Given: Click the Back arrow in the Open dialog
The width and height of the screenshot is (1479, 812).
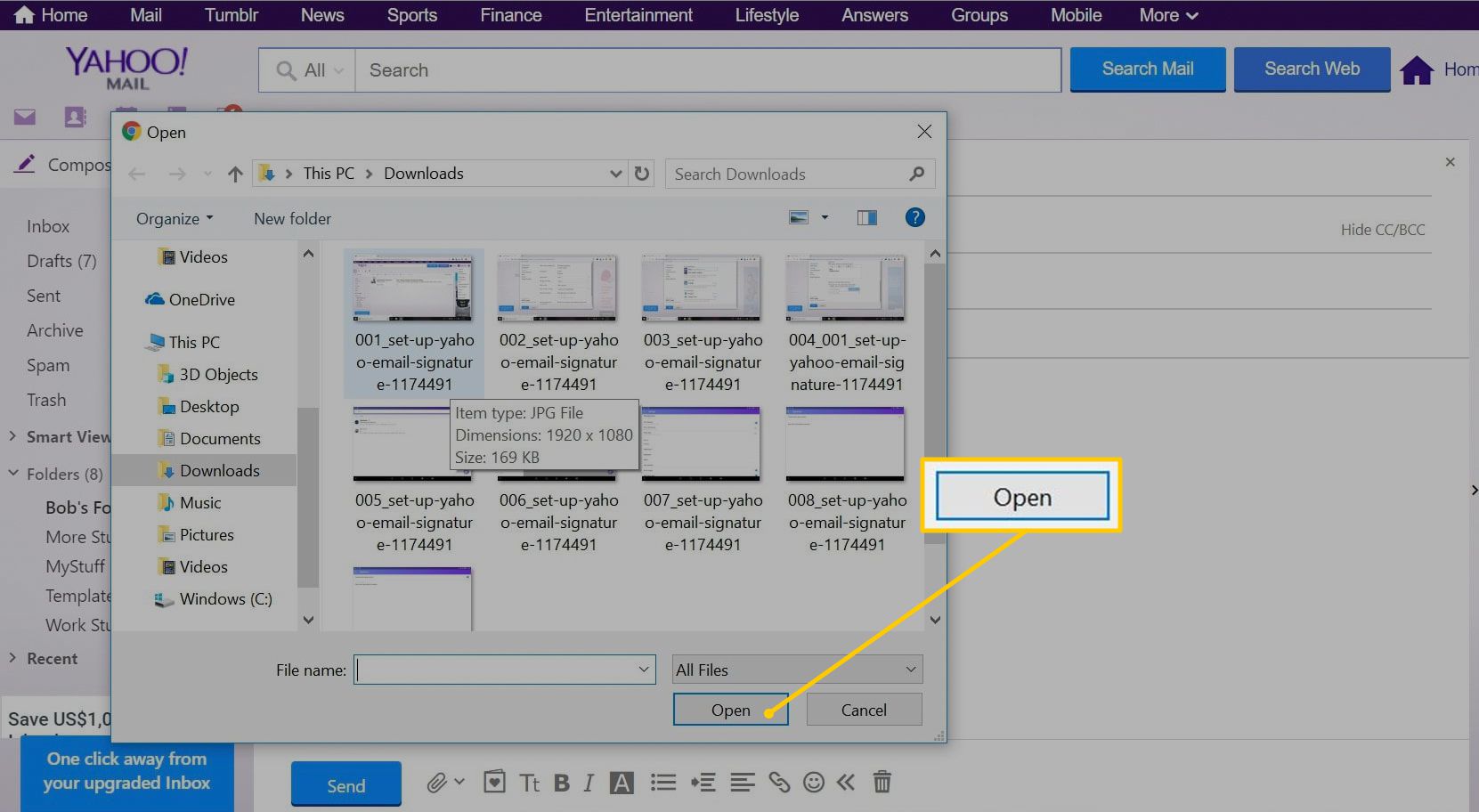Looking at the screenshot, I should coord(136,174).
